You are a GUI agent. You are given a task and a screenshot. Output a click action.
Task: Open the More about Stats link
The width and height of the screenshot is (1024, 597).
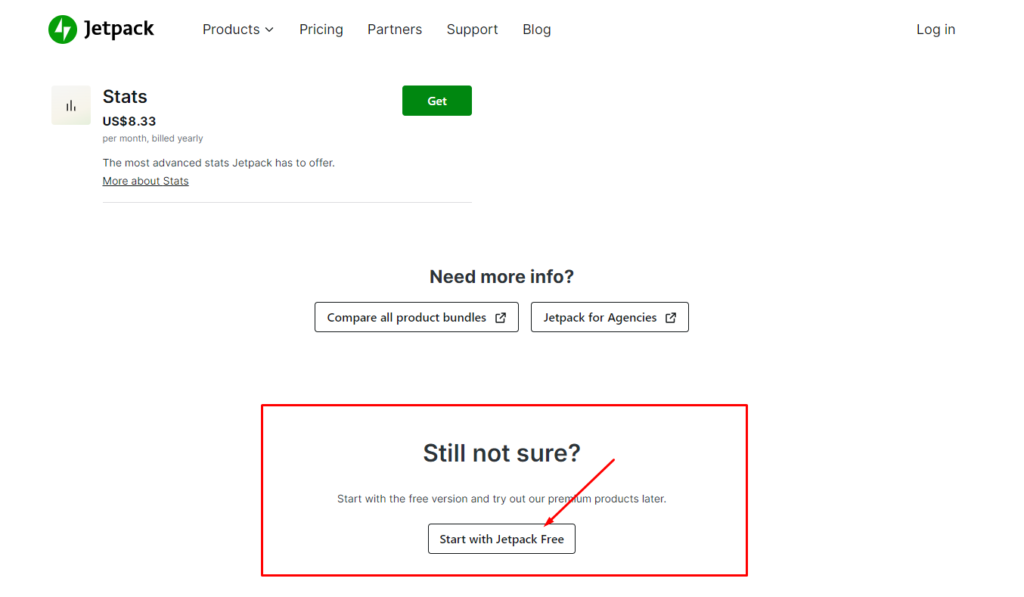tap(146, 181)
